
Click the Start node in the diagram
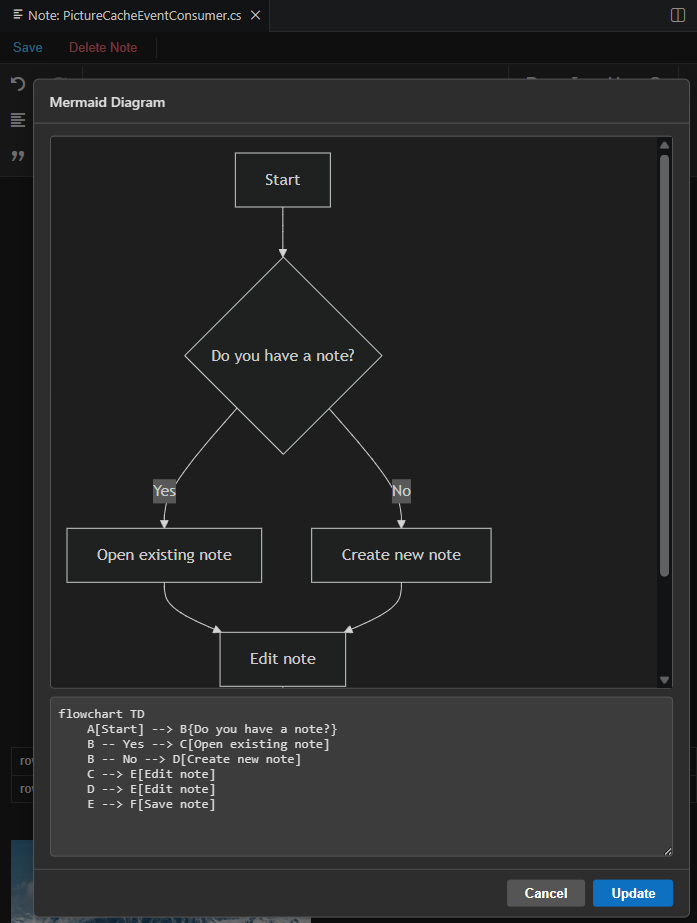click(x=283, y=180)
